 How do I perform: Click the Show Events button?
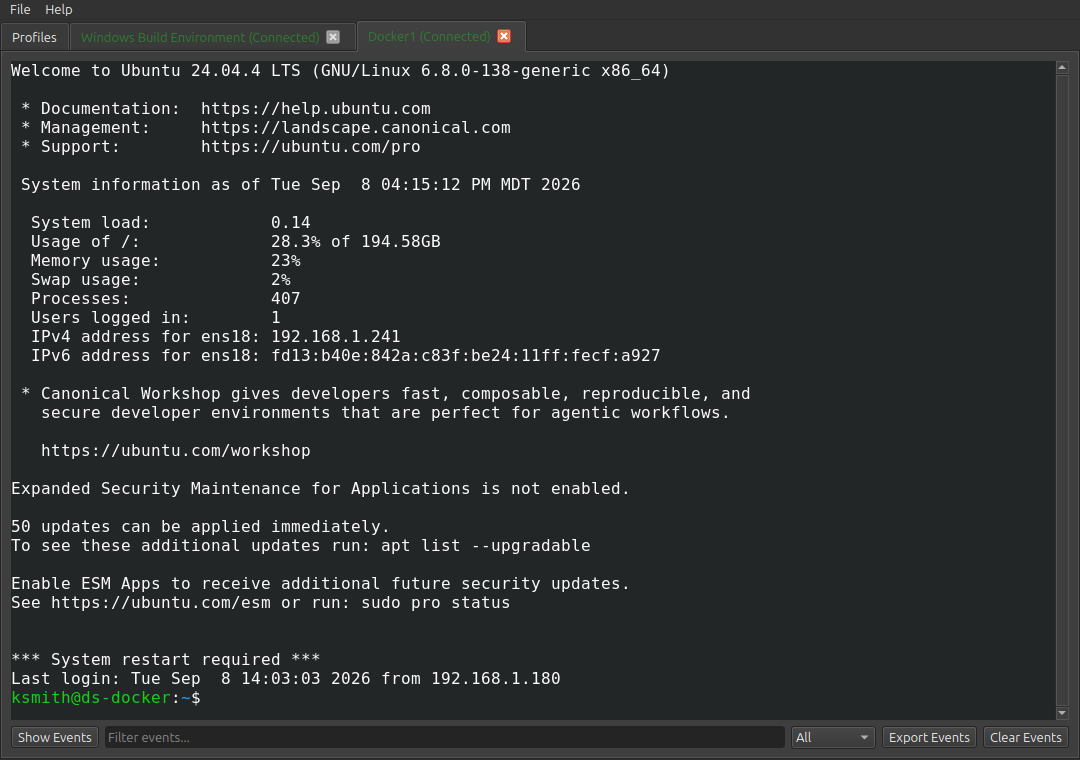(x=54, y=737)
